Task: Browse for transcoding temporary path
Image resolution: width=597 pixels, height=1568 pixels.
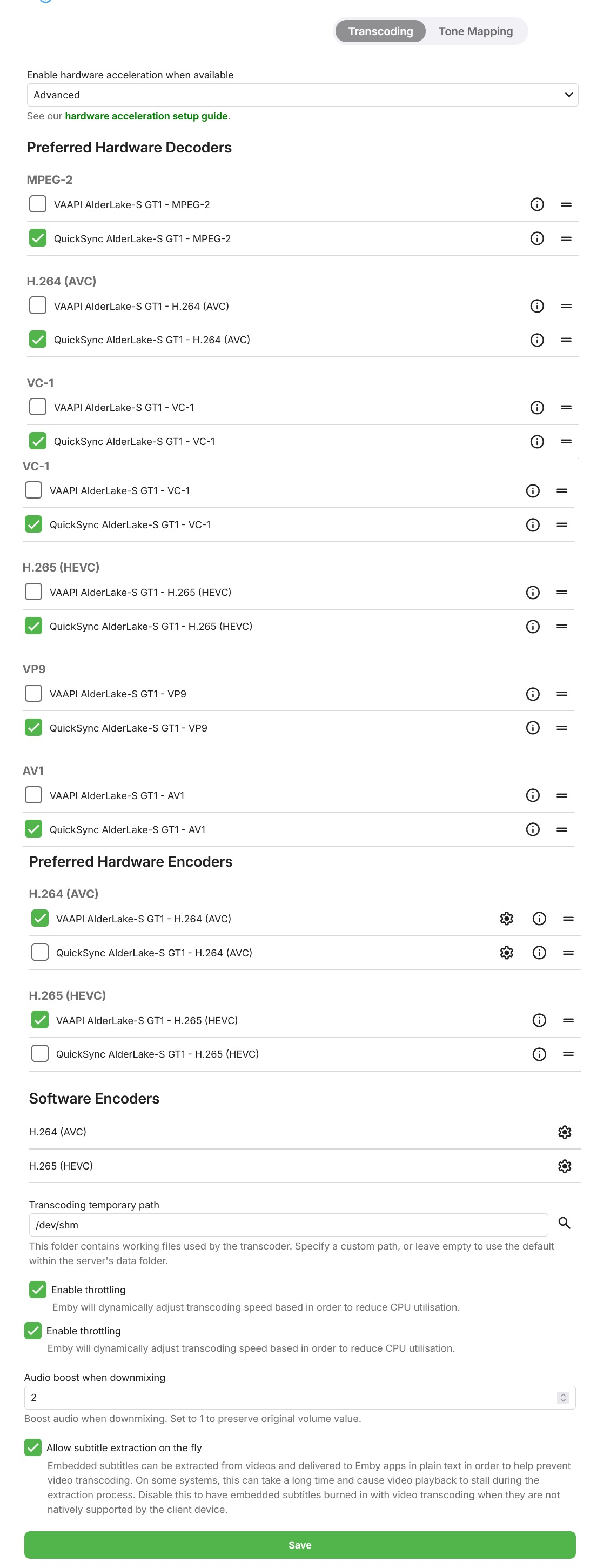Action: pyautogui.click(x=564, y=1223)
